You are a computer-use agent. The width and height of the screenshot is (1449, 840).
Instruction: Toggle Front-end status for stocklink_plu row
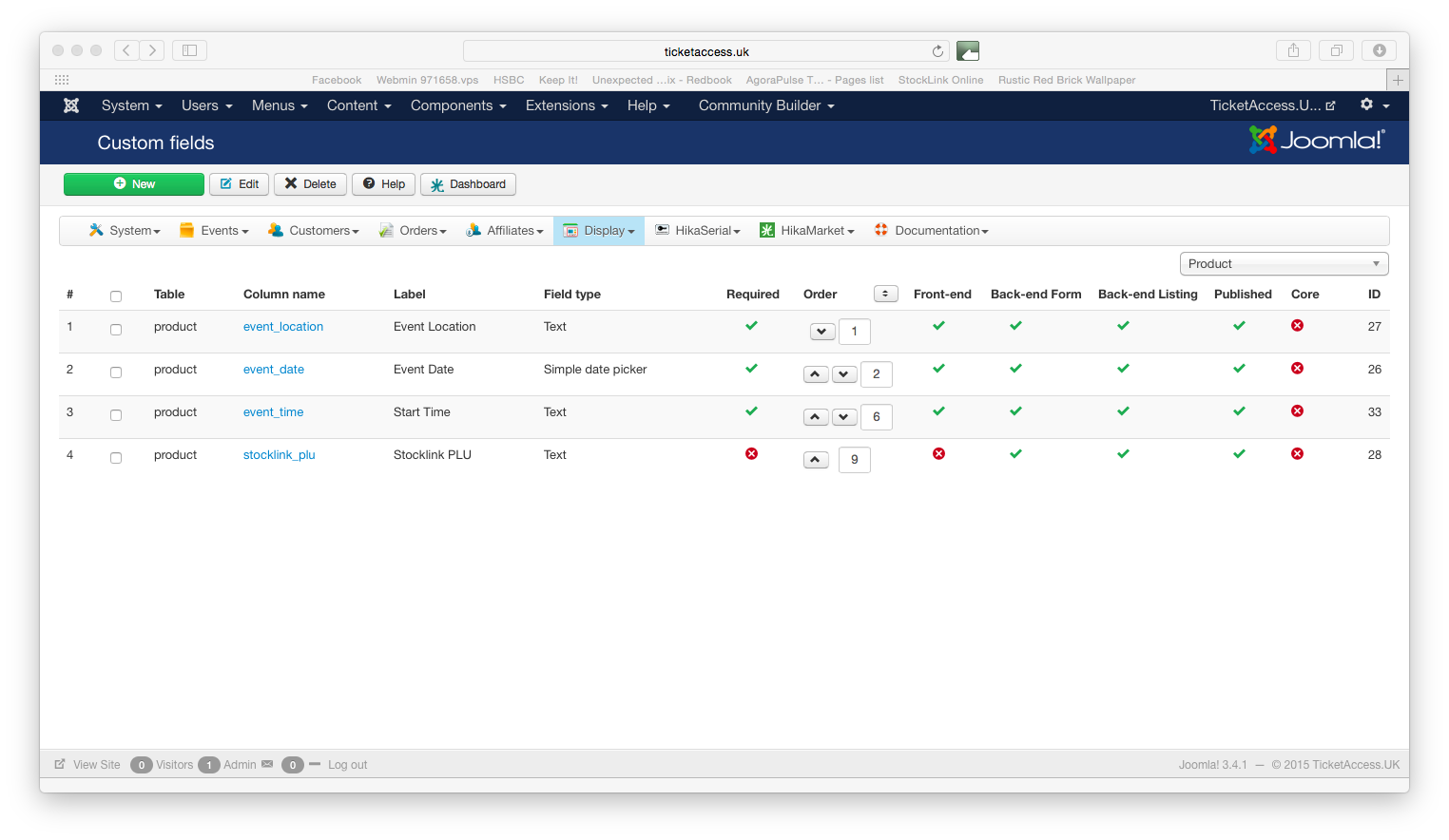[x=938, y=454]
